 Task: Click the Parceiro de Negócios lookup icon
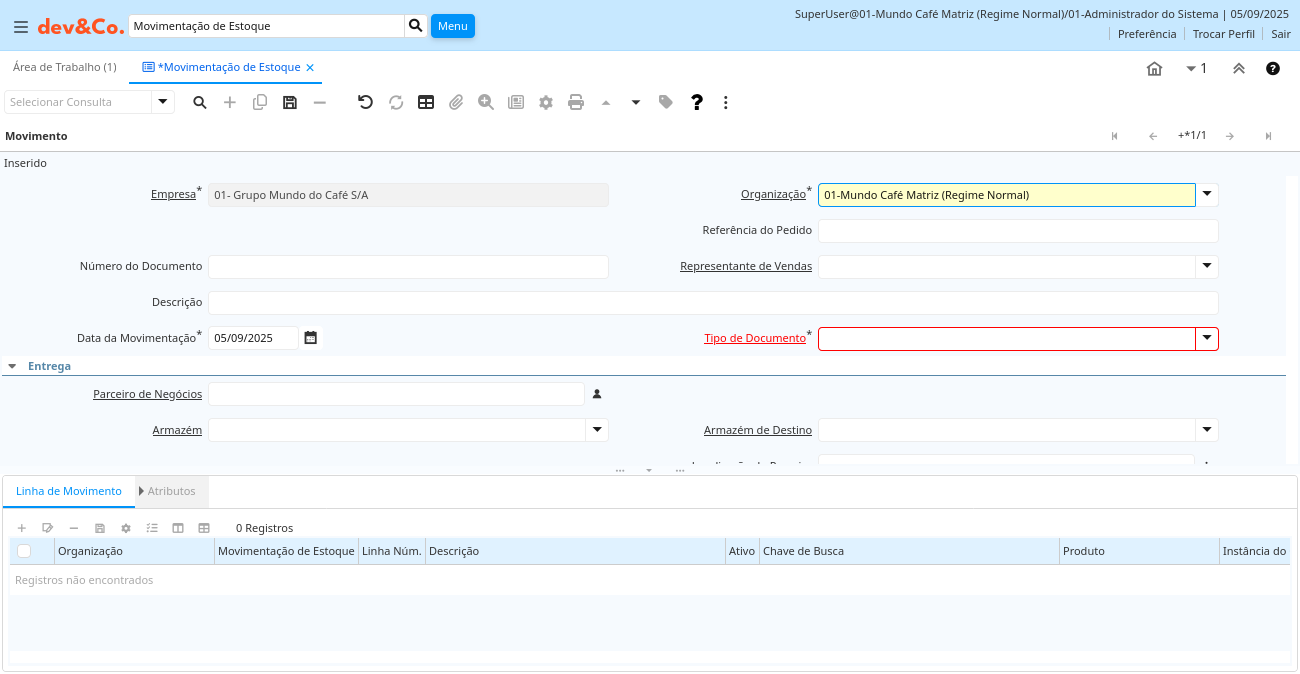[597, 394]
